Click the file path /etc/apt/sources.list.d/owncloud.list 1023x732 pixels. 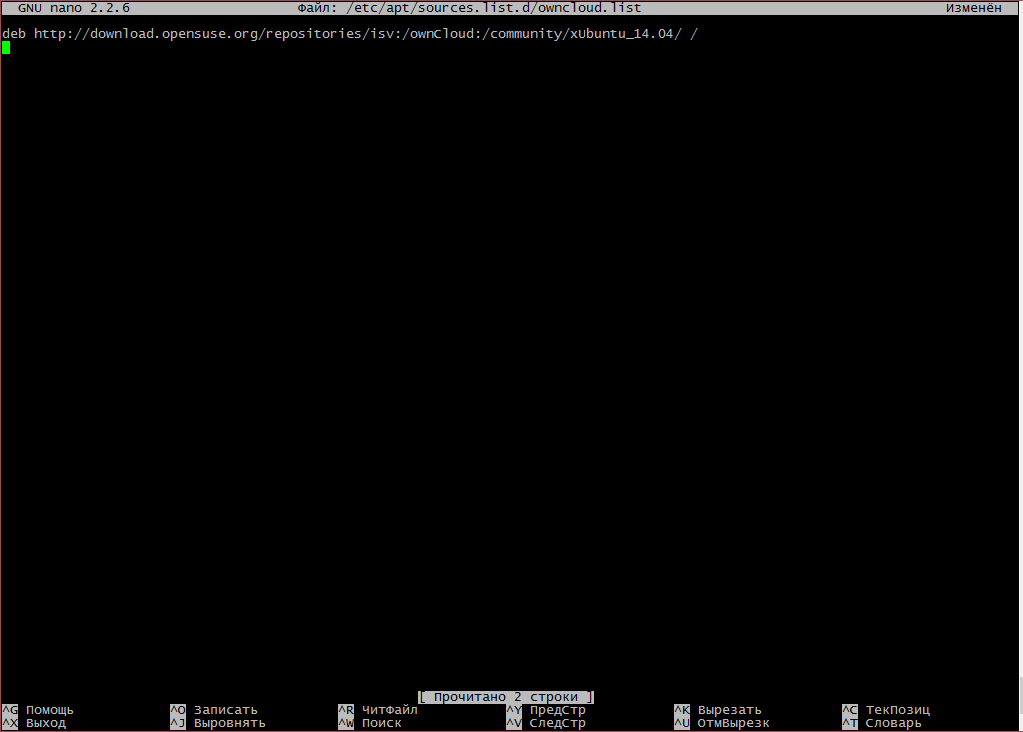494,8
